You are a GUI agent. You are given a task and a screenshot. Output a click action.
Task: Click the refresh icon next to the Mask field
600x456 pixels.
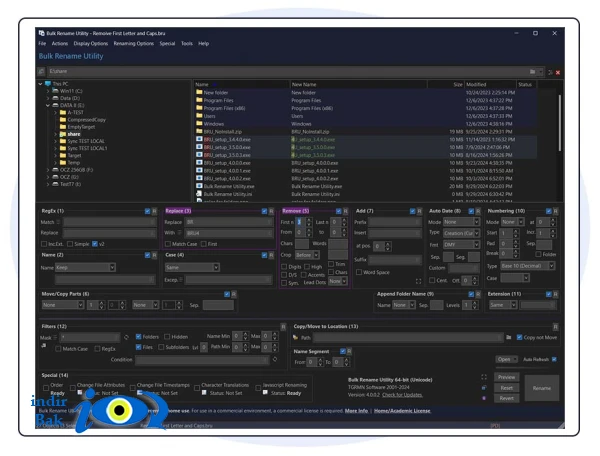[126, 337]
